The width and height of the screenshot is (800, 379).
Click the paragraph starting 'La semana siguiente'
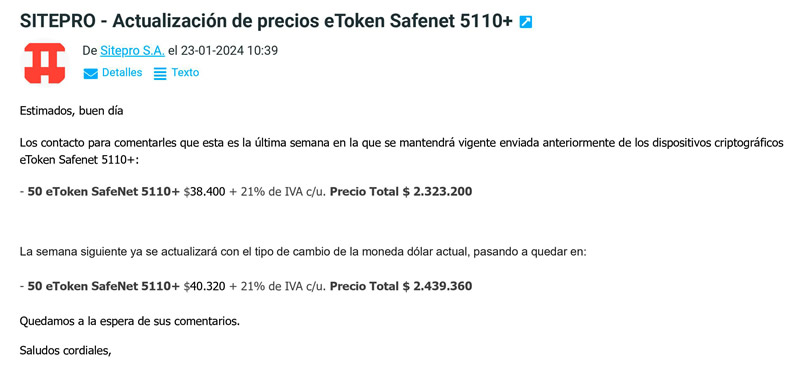point(303,252)
